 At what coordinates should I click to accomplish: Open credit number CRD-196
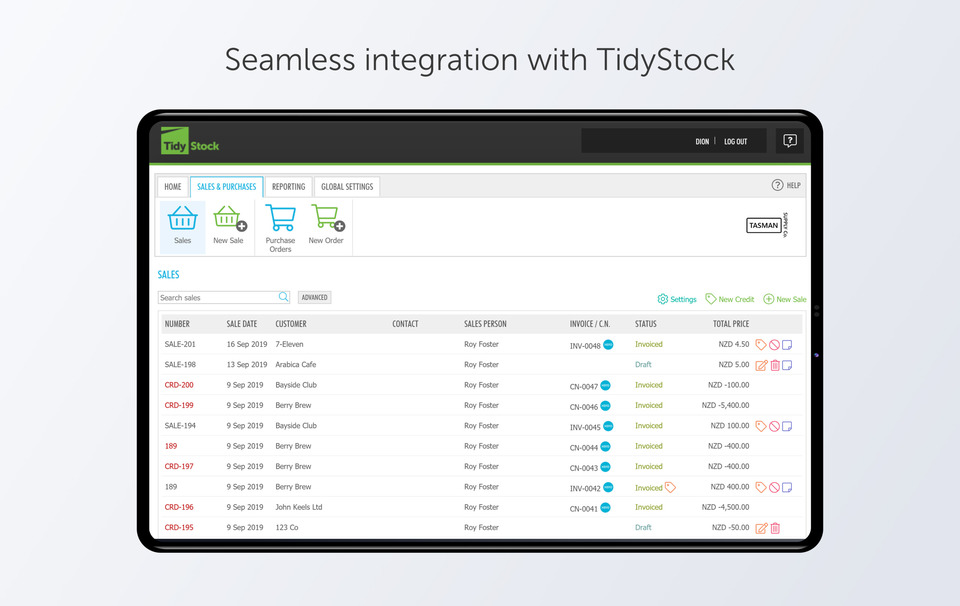pyautogui.click(x=179, y=507)
